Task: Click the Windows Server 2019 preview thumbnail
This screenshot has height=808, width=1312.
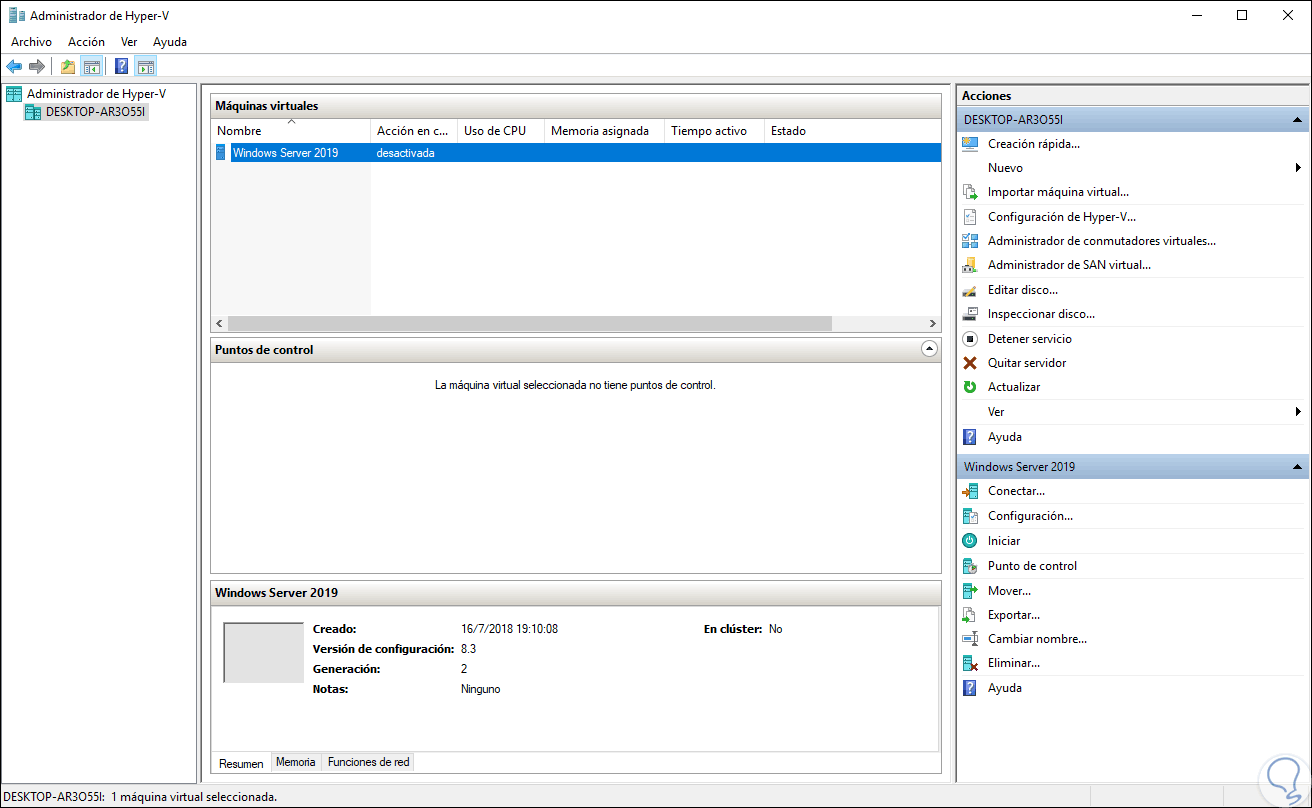Action: coord(263,653)
